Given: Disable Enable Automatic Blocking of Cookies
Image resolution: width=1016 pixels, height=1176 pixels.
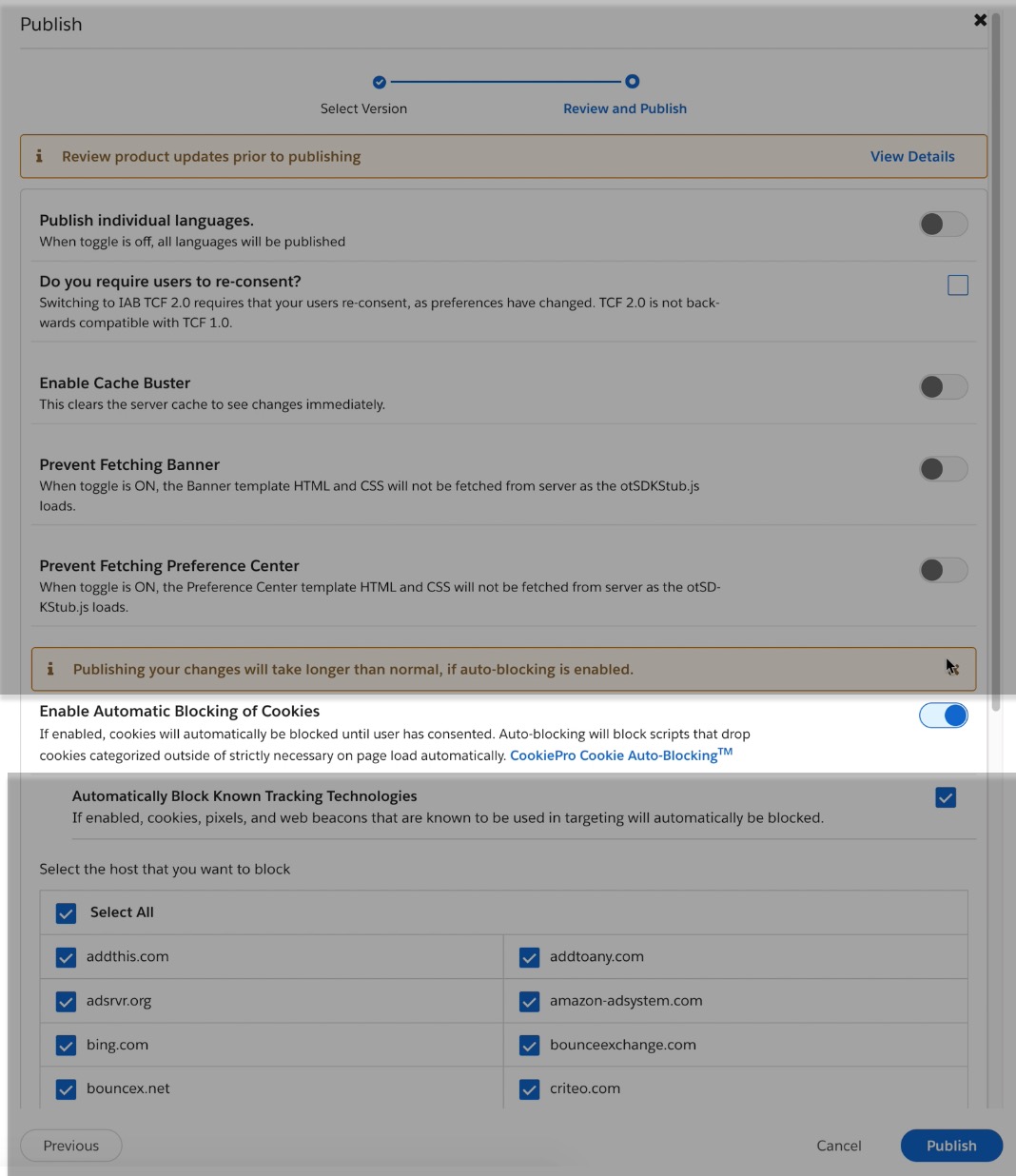Looking at the screenshot, I should point(943,715).
